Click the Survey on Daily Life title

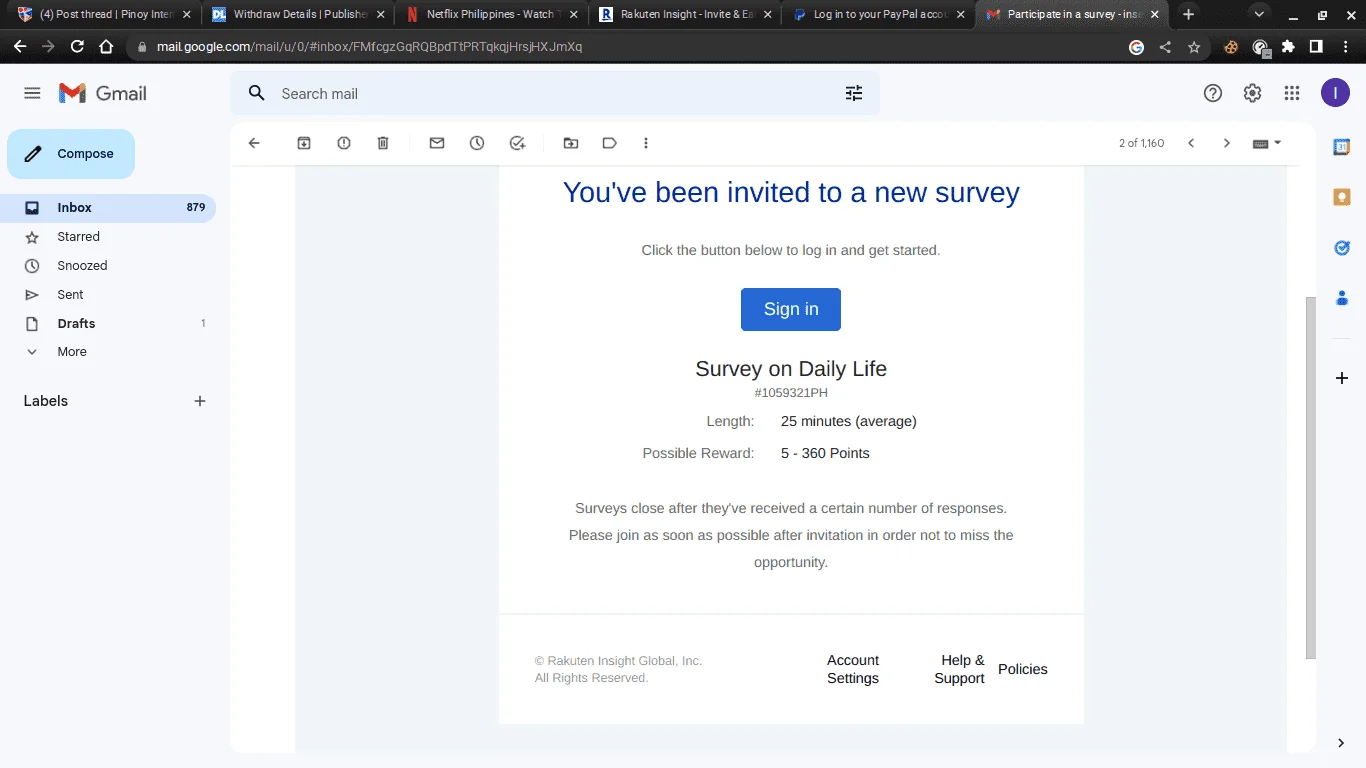pos(791,369)
